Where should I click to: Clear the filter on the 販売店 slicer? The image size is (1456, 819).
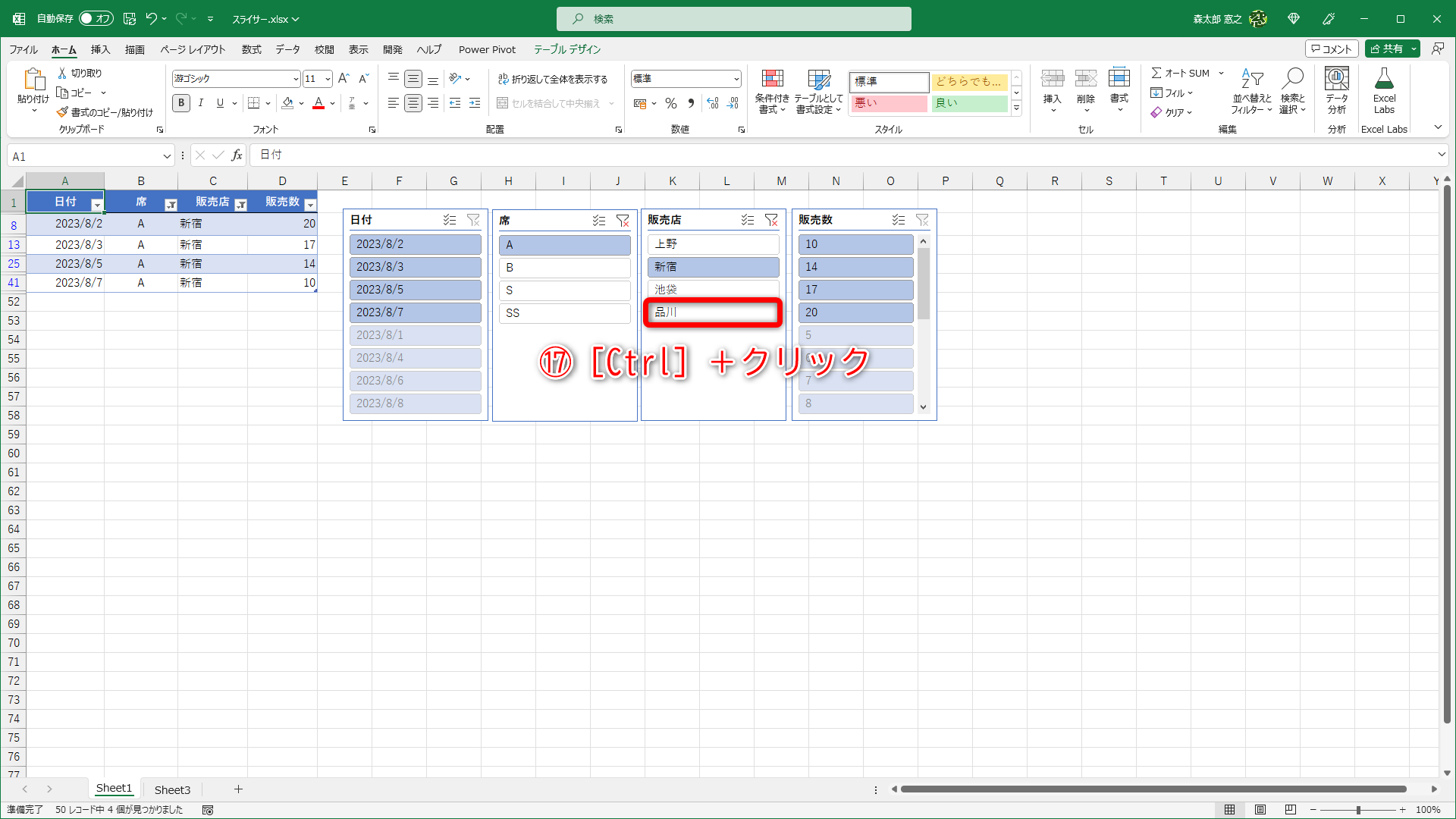(772, 220)
